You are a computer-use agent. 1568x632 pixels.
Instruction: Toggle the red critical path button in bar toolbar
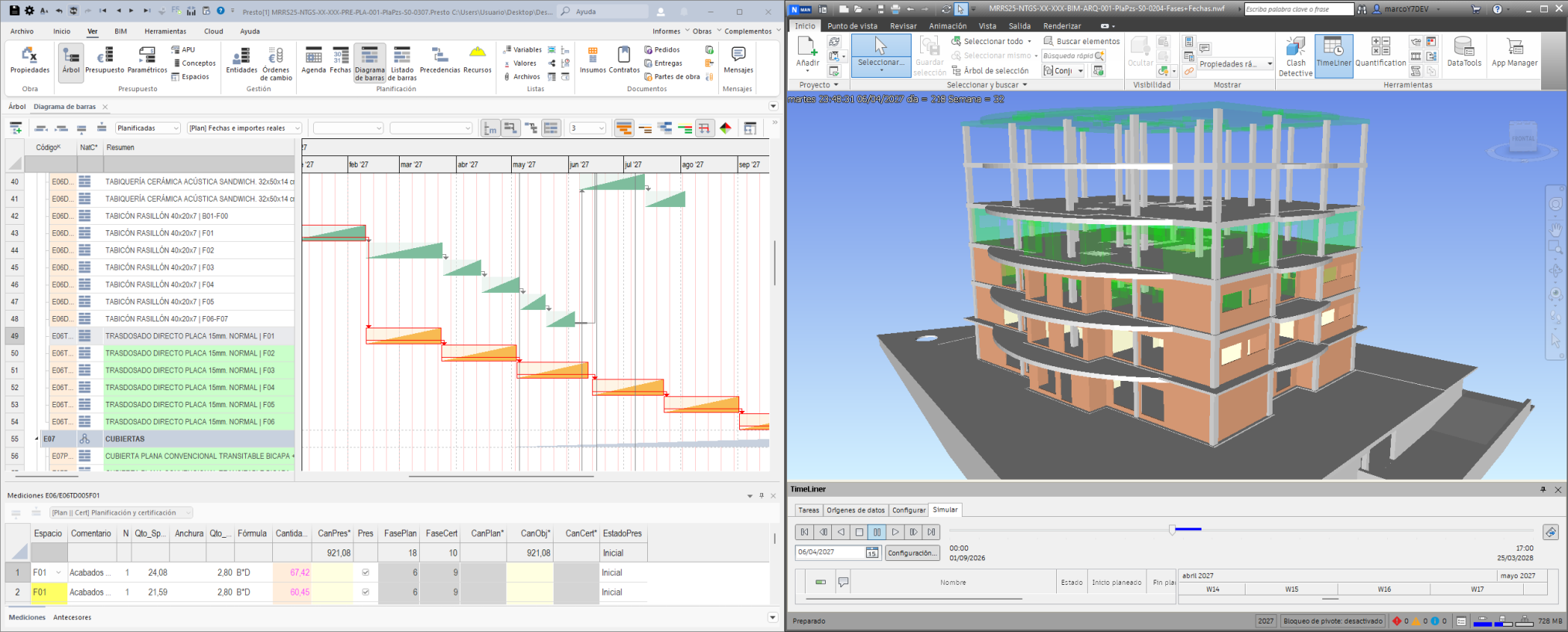tap(704, 128)
